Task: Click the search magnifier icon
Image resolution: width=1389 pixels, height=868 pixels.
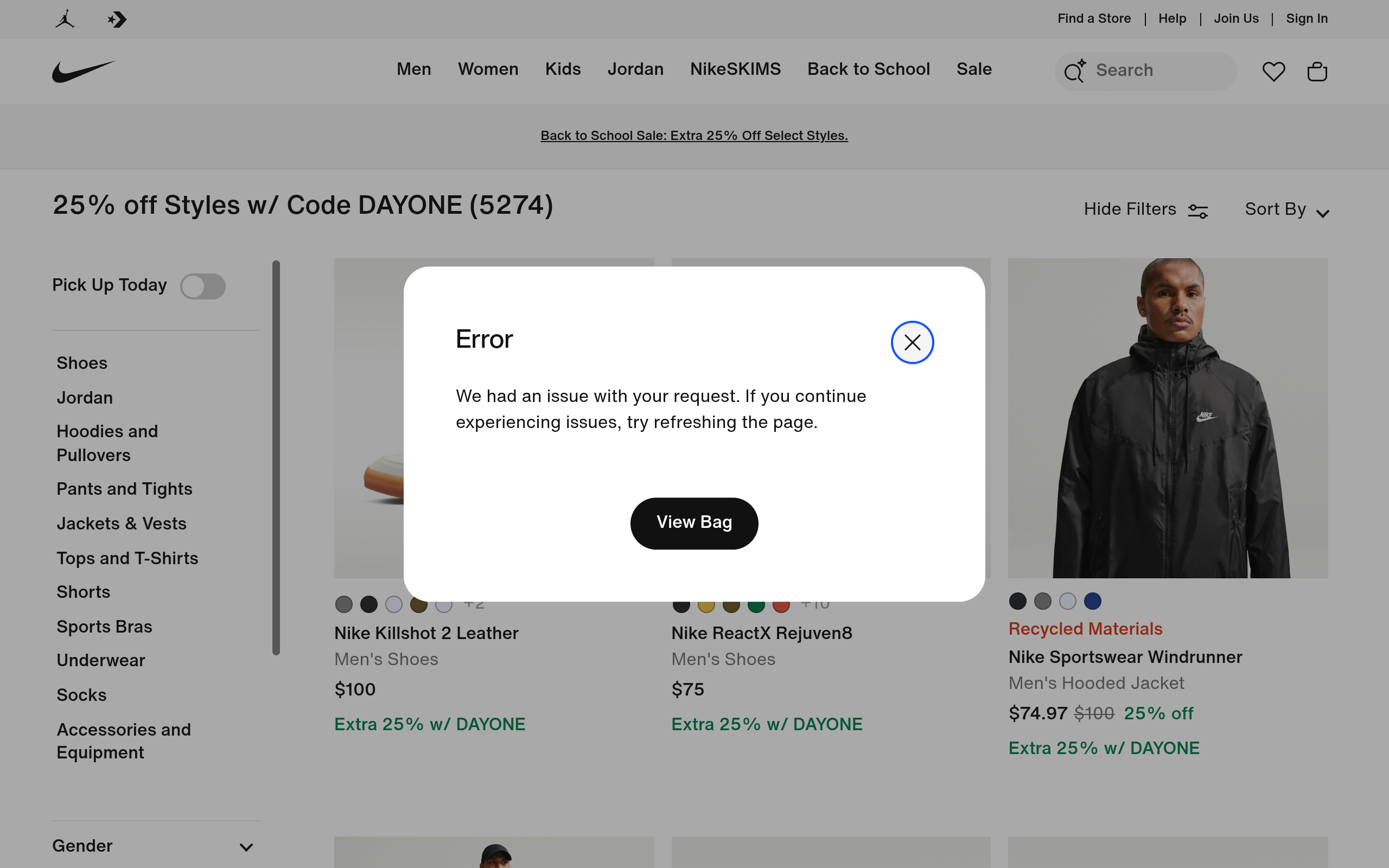Action: (x=1074, y=71)
